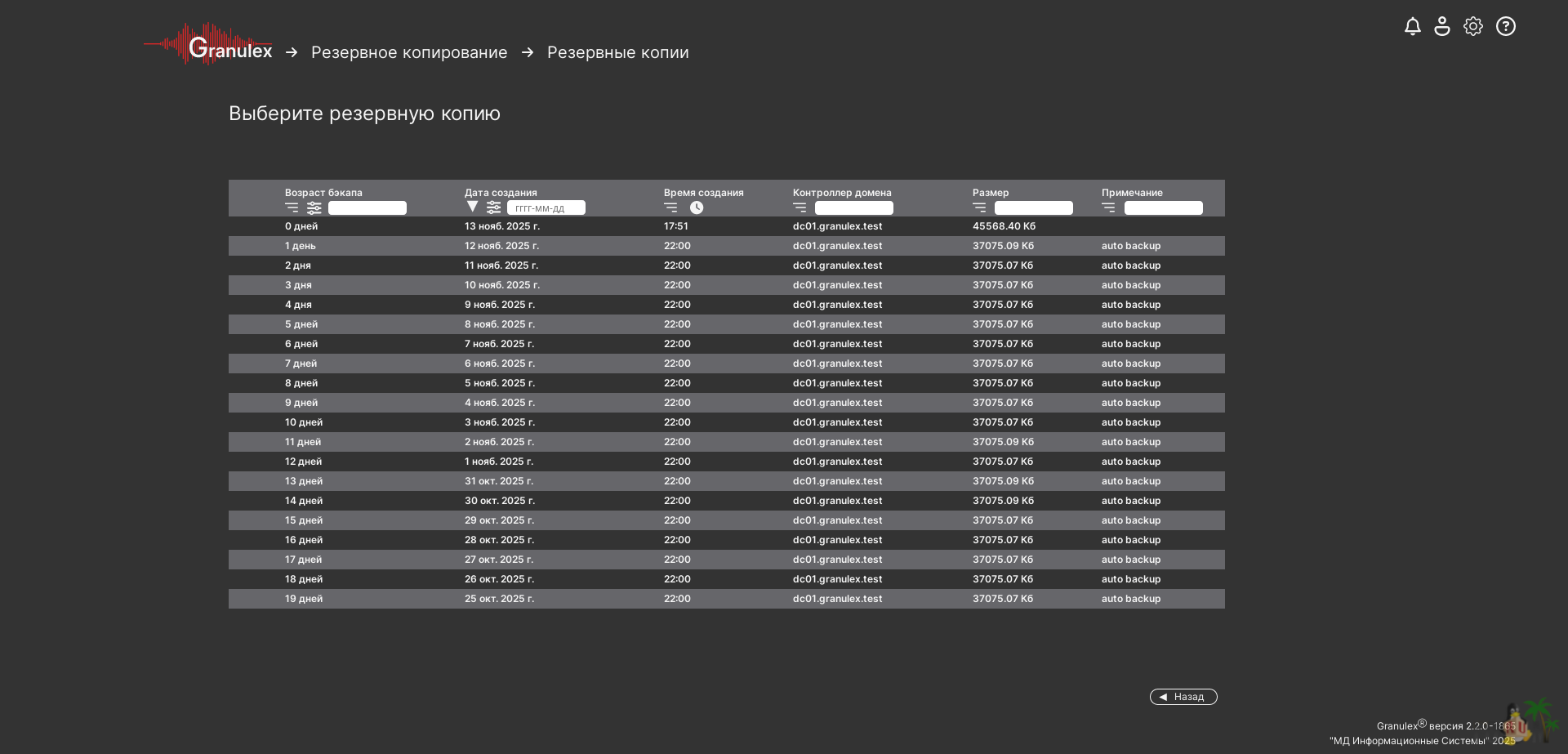This screenshot has height=754, width=1568.
Task: Open the help question mark icon
Action: 1505,27
